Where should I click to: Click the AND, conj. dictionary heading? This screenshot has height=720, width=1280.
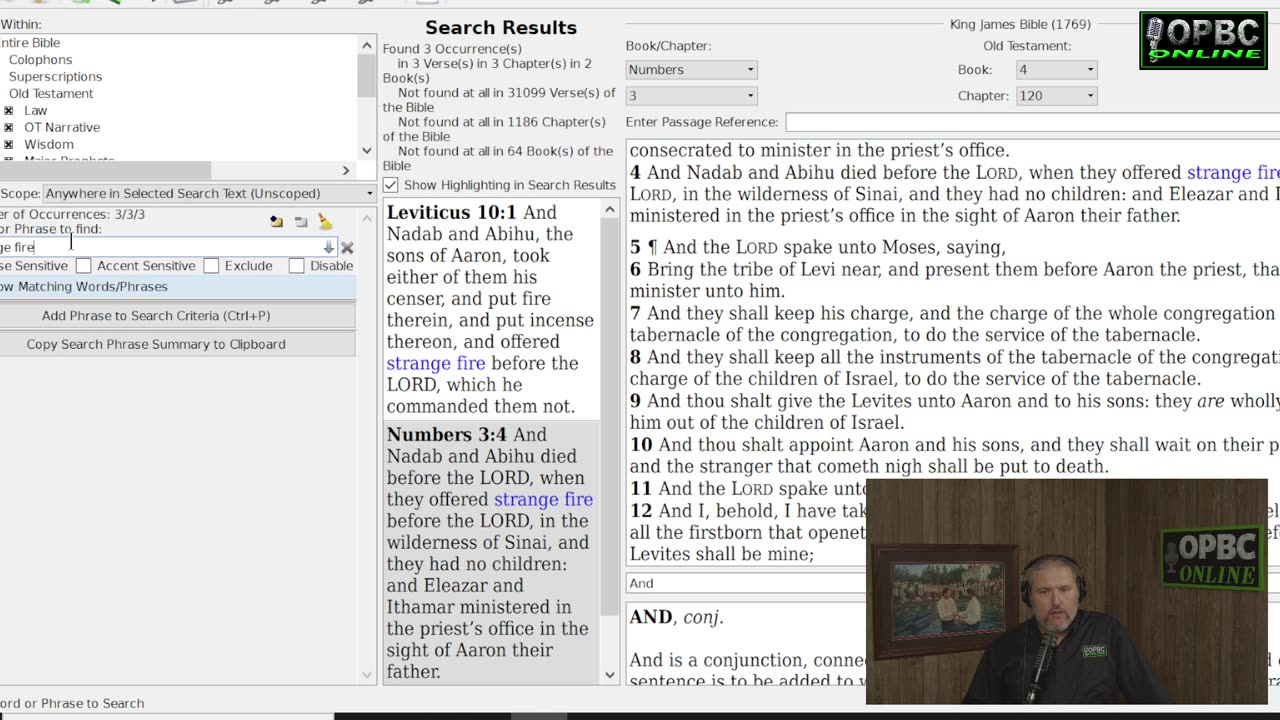coord(676,618)
